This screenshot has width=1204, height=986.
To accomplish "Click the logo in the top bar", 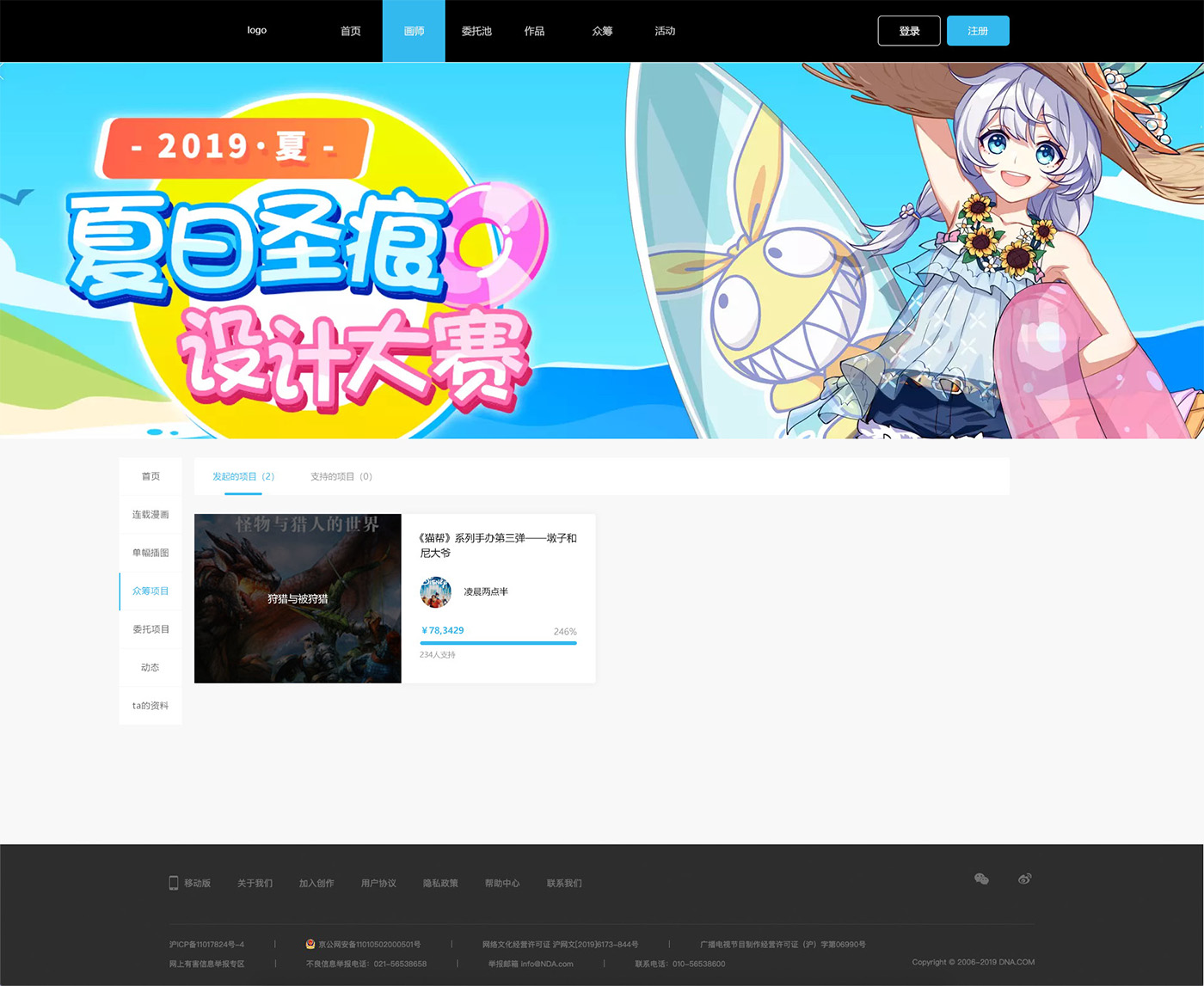I will pyautogui.click(x=256, y=30).
